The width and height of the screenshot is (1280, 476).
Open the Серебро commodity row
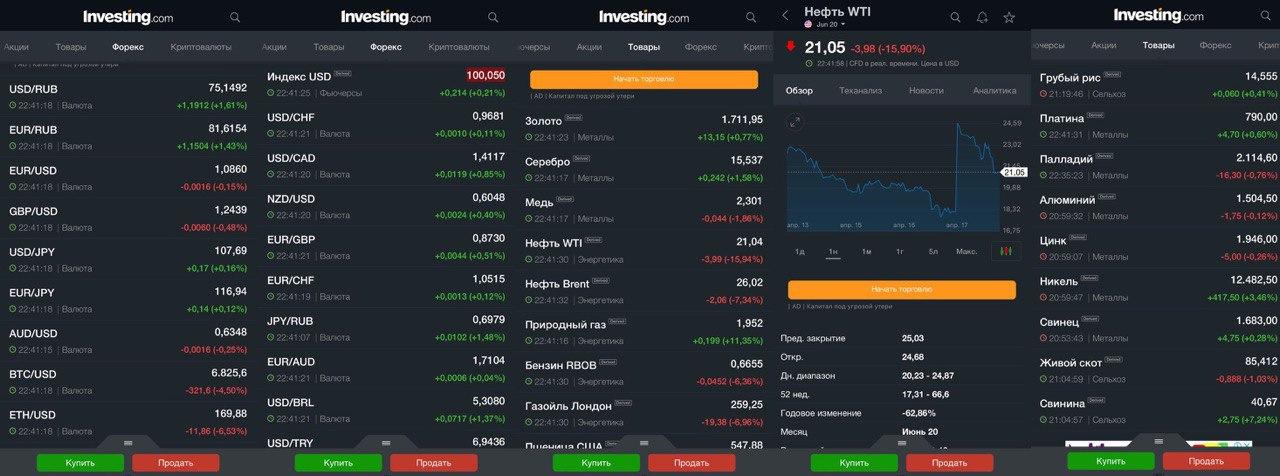coord(644,169)
